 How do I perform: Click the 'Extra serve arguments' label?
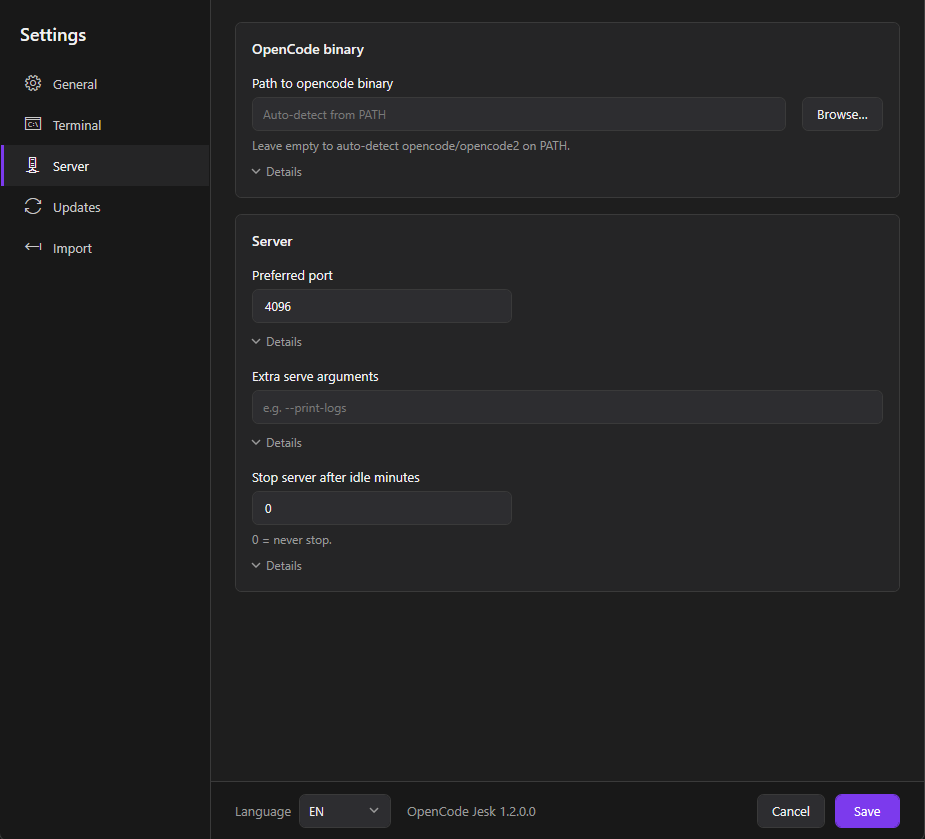point(315,376)
